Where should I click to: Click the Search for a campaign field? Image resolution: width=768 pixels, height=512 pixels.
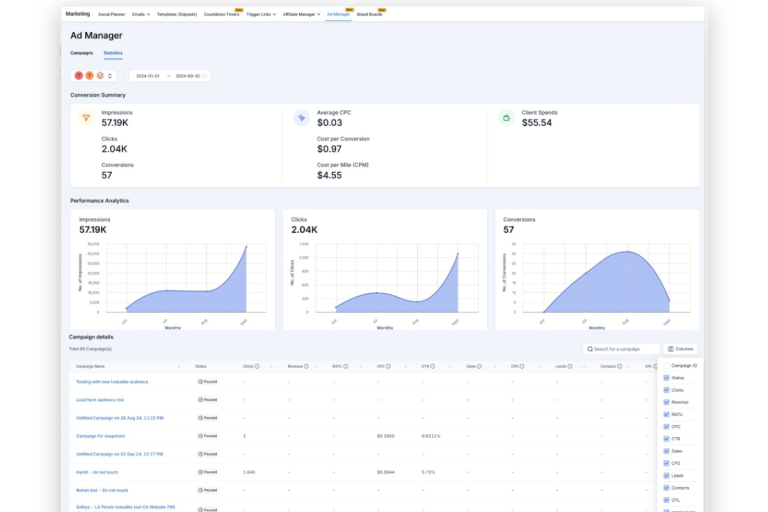[622, 349]
